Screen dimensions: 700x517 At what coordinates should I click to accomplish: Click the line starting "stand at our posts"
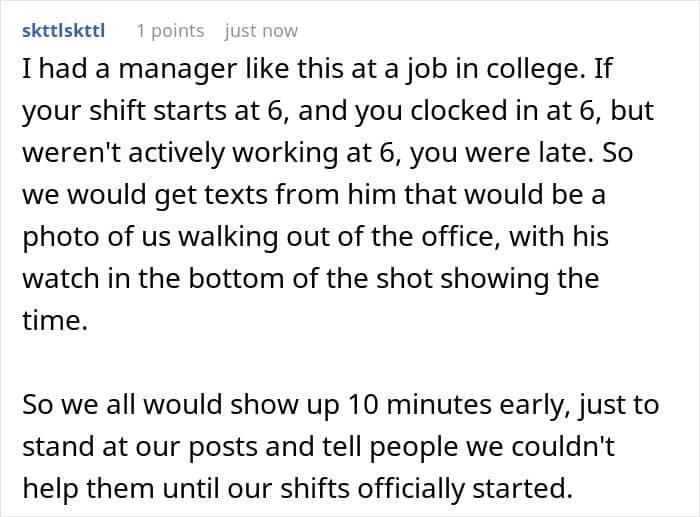pyautogui.click(x=319, y=446)
